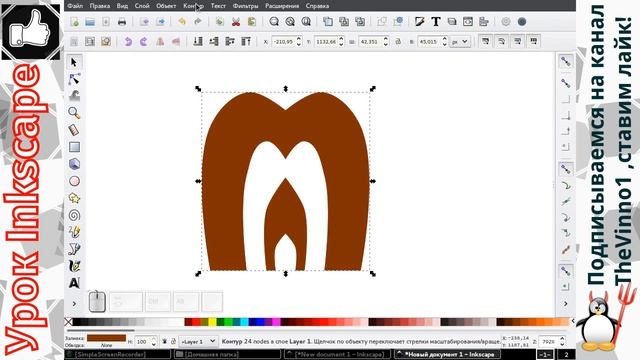Screen dimensions: 640x360
Task: Toggle move gradients with object option
Action: tap(518, 41)
